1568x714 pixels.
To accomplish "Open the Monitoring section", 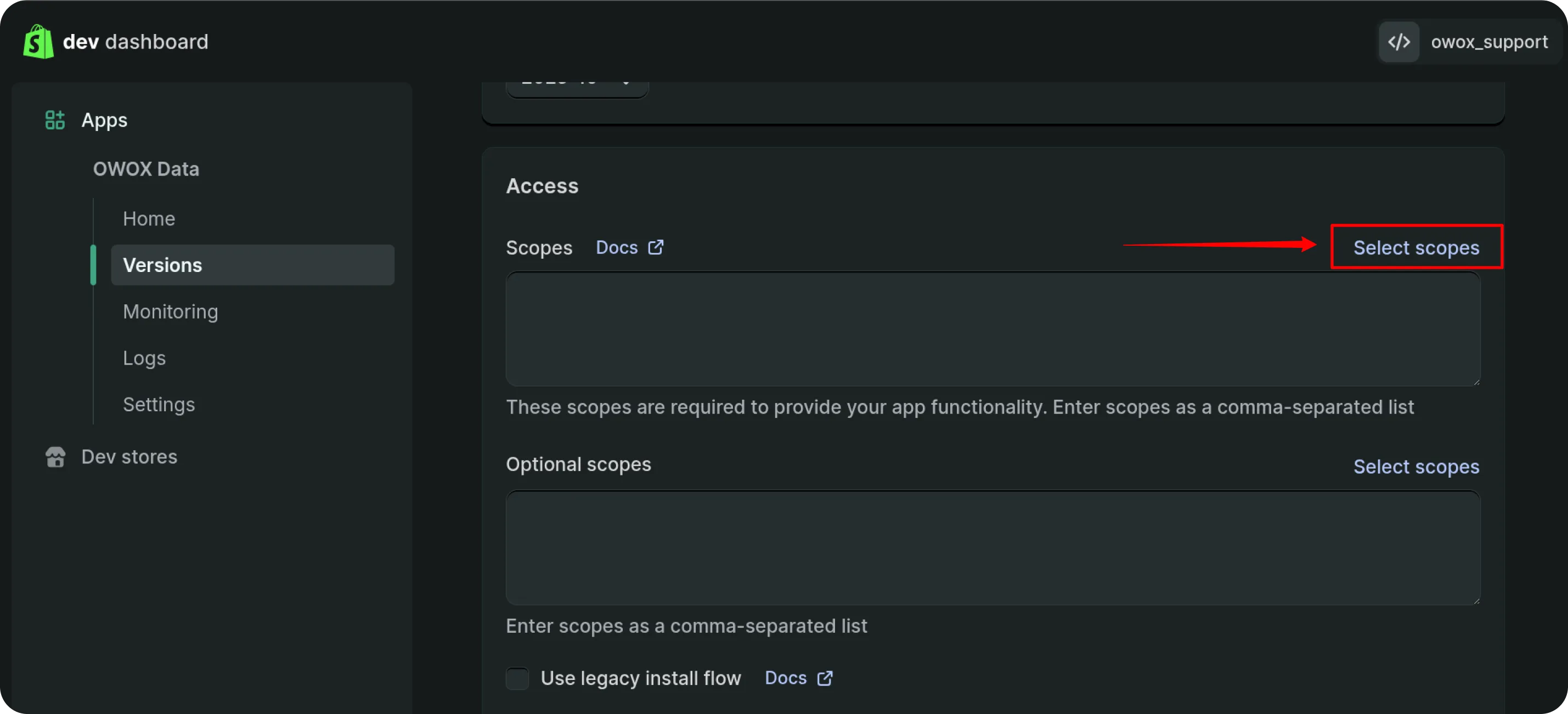I will point(171,311).
